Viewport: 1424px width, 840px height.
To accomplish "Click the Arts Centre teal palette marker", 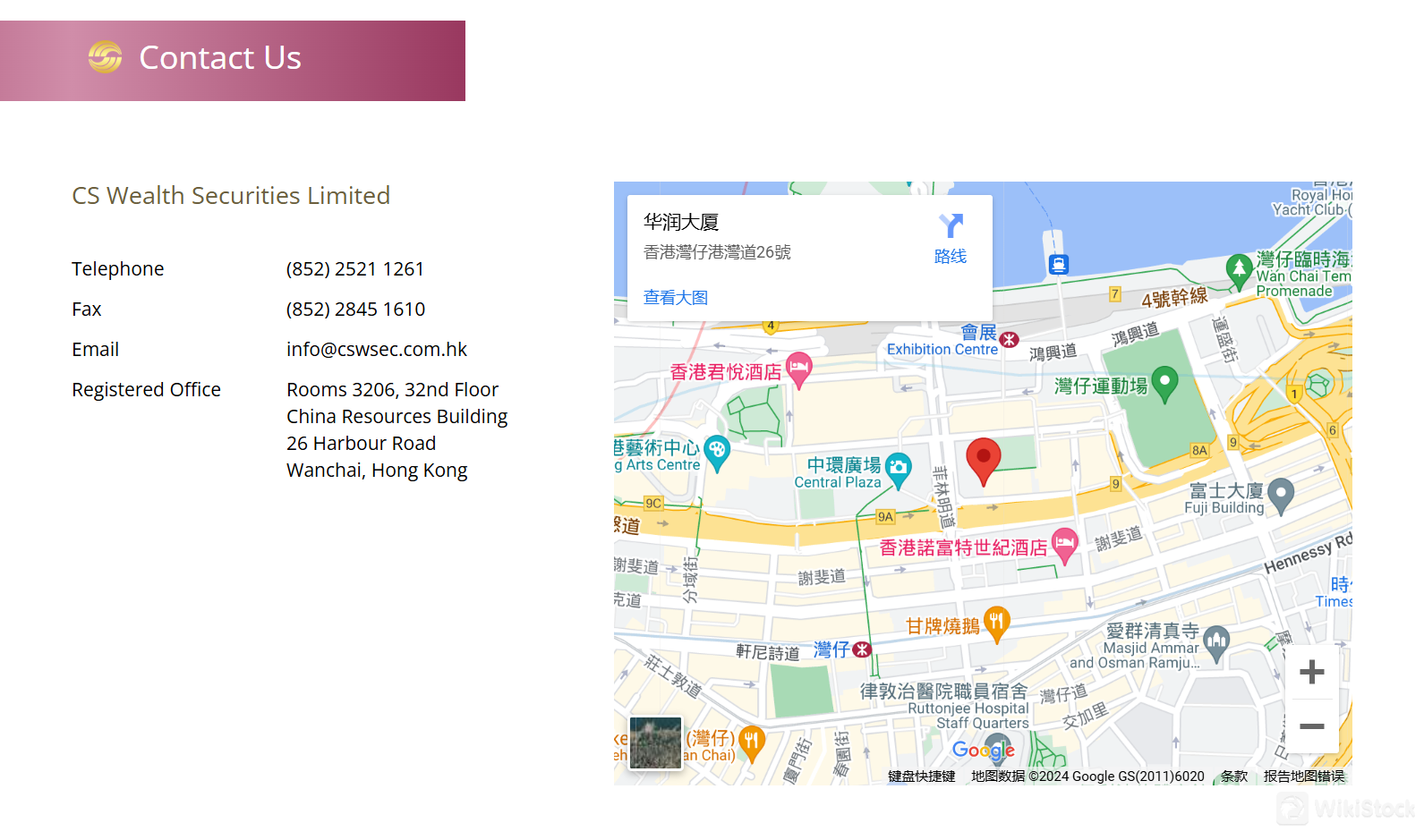I will click(x=717, y=454).
